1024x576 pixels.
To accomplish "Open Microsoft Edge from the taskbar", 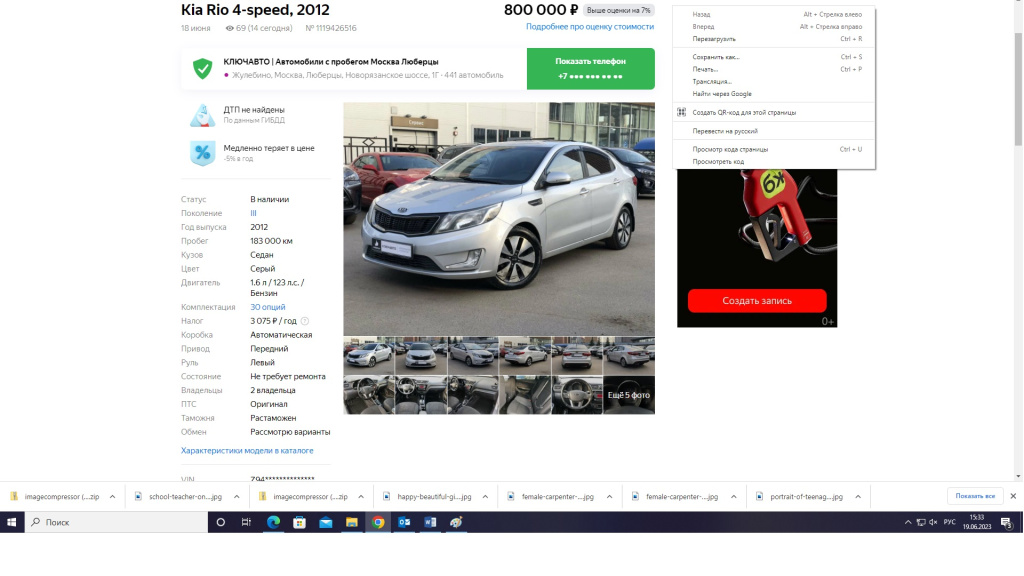I will (x=273, y=522).
